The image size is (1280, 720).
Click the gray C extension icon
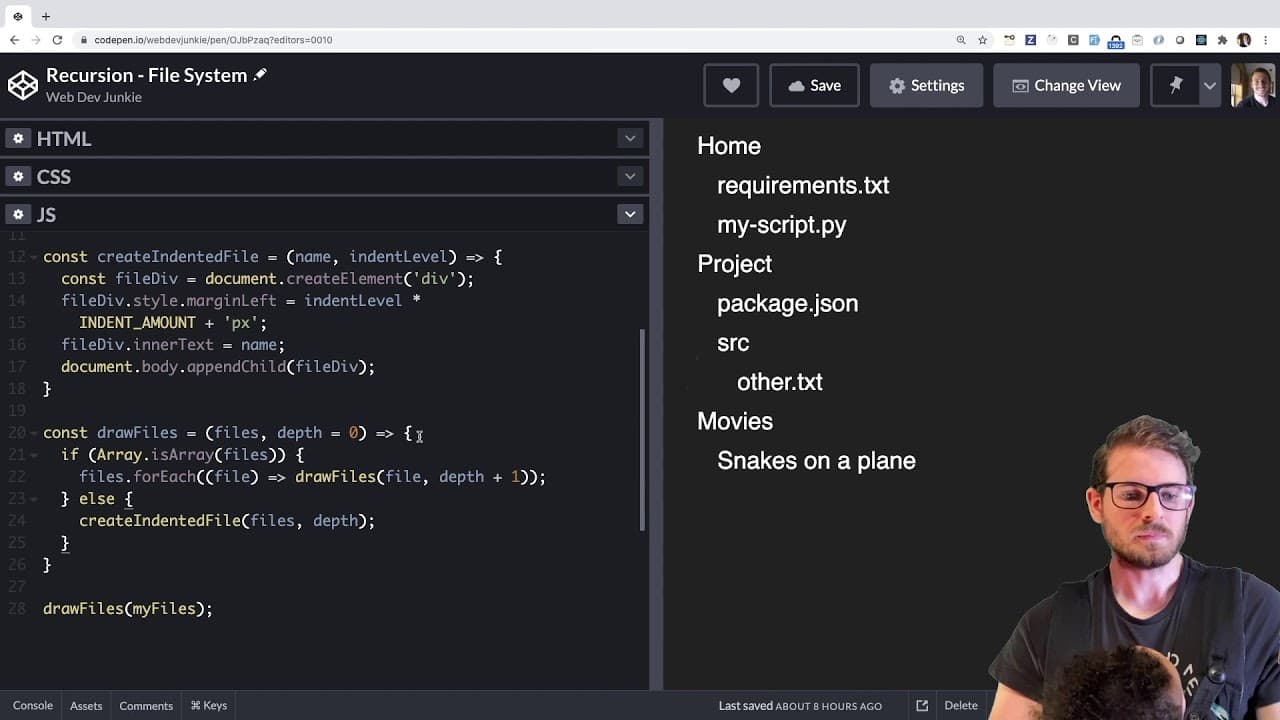coord(1073,40)
